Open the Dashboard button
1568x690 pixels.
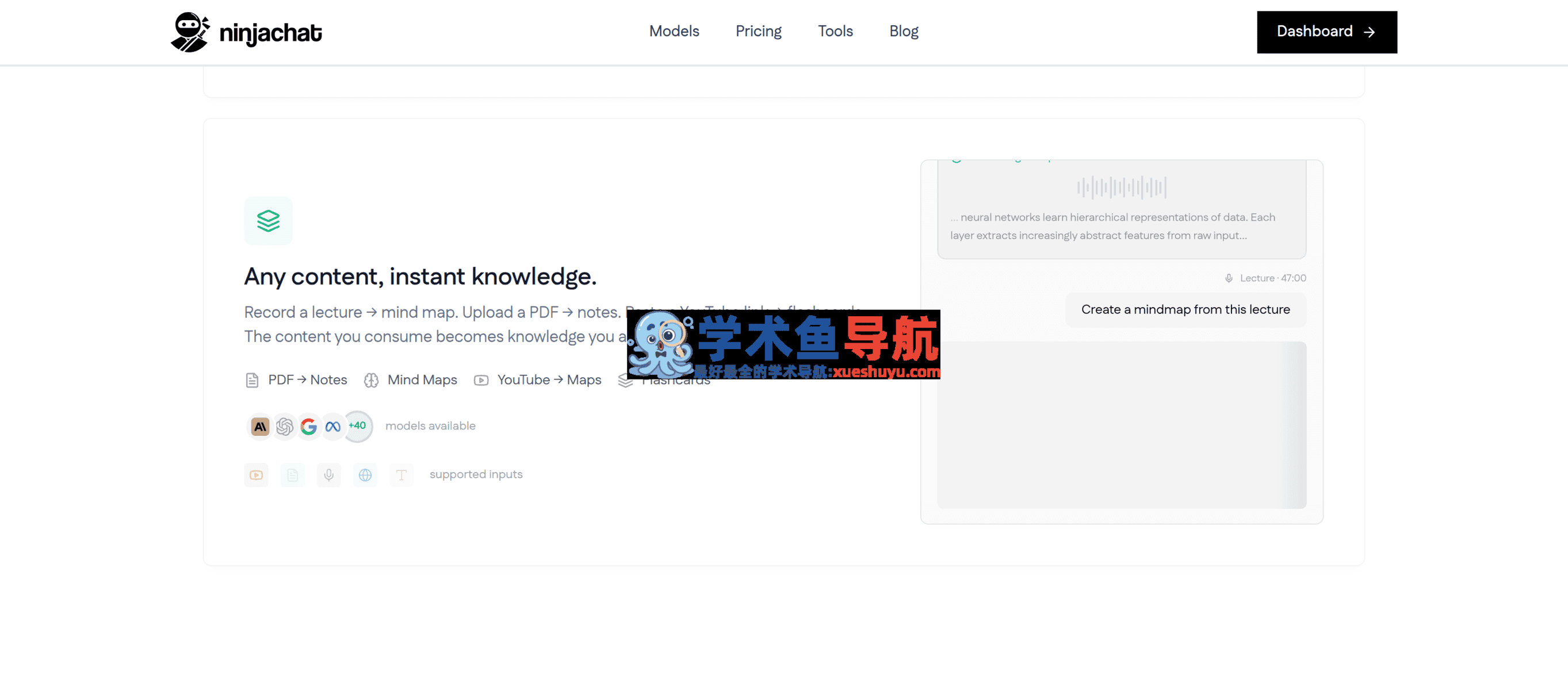tap(1326, 32)
